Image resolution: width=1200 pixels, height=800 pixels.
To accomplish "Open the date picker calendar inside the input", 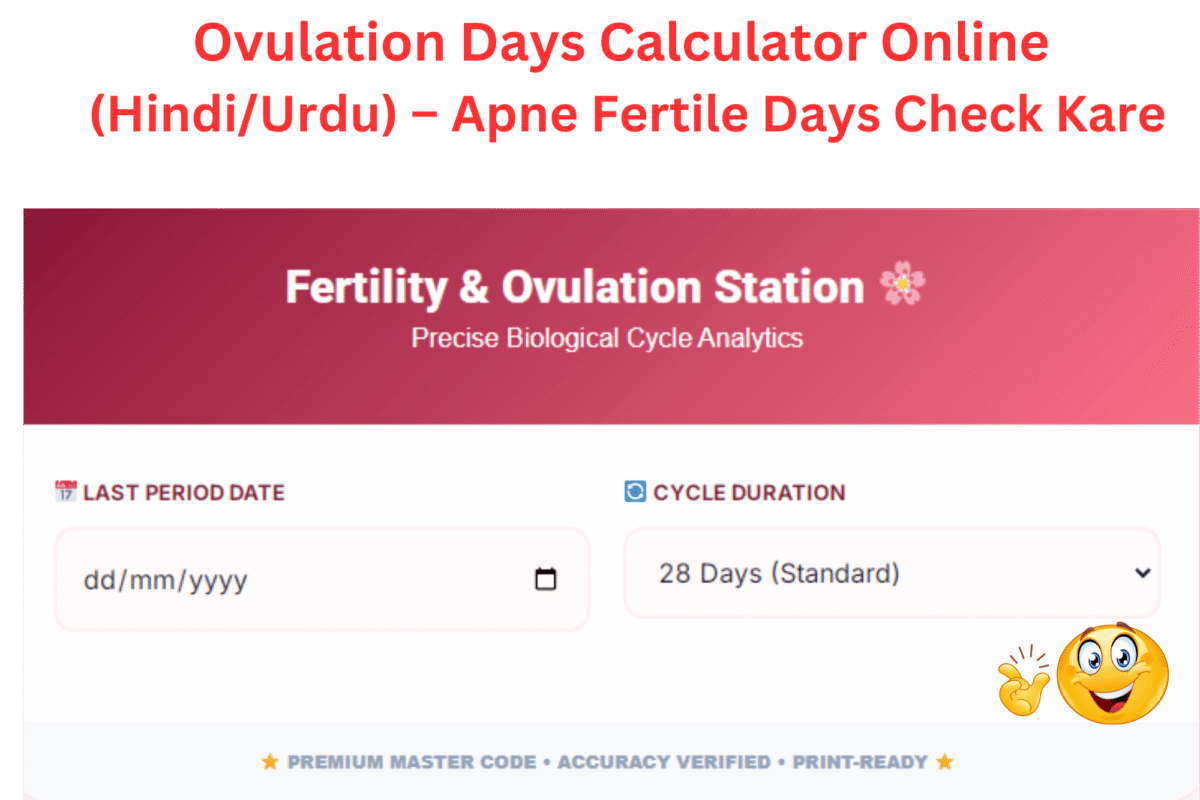I will (x=545, y=578).
